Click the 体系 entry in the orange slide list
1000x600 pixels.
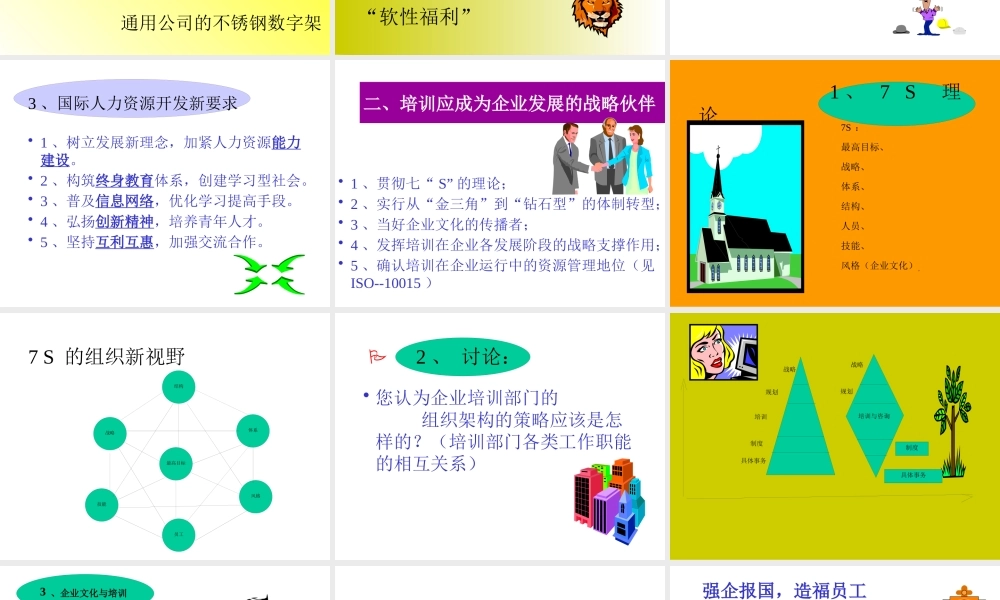click(x=853, y=187)
